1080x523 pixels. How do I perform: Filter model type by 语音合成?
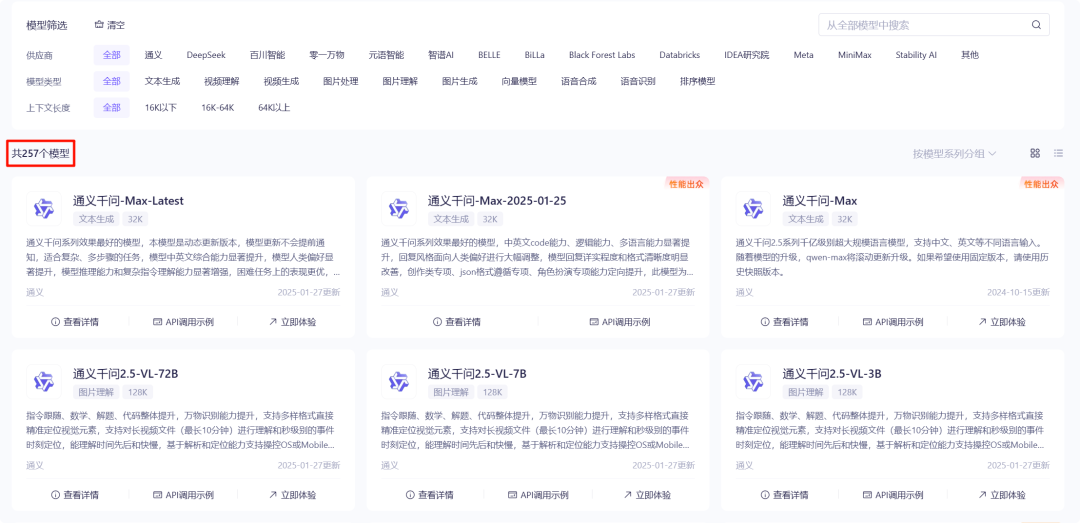579,81
